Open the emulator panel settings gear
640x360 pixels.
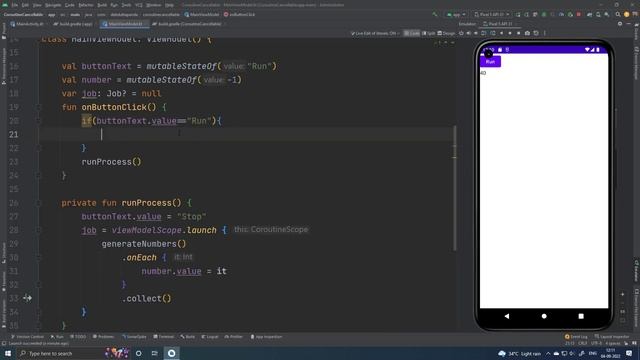(x=620, y=24)
